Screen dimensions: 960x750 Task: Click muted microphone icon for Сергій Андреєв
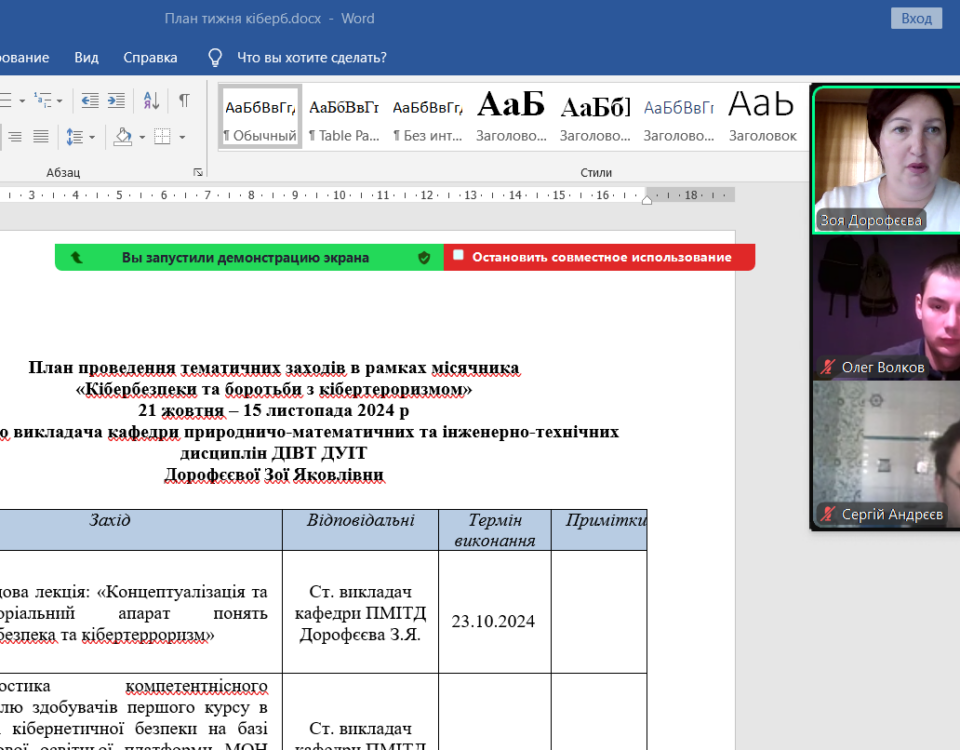click(x=828, y=514)
